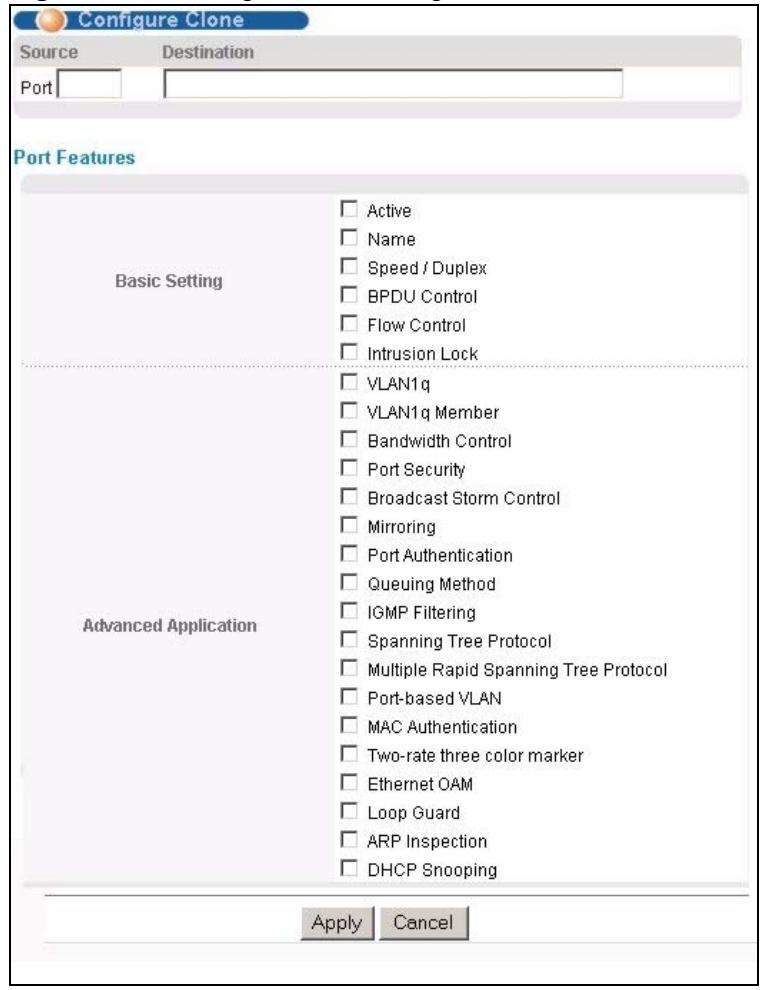Enable the Active checkbox
This screenshot has height=990, width=762.
[x=348, y=209]
